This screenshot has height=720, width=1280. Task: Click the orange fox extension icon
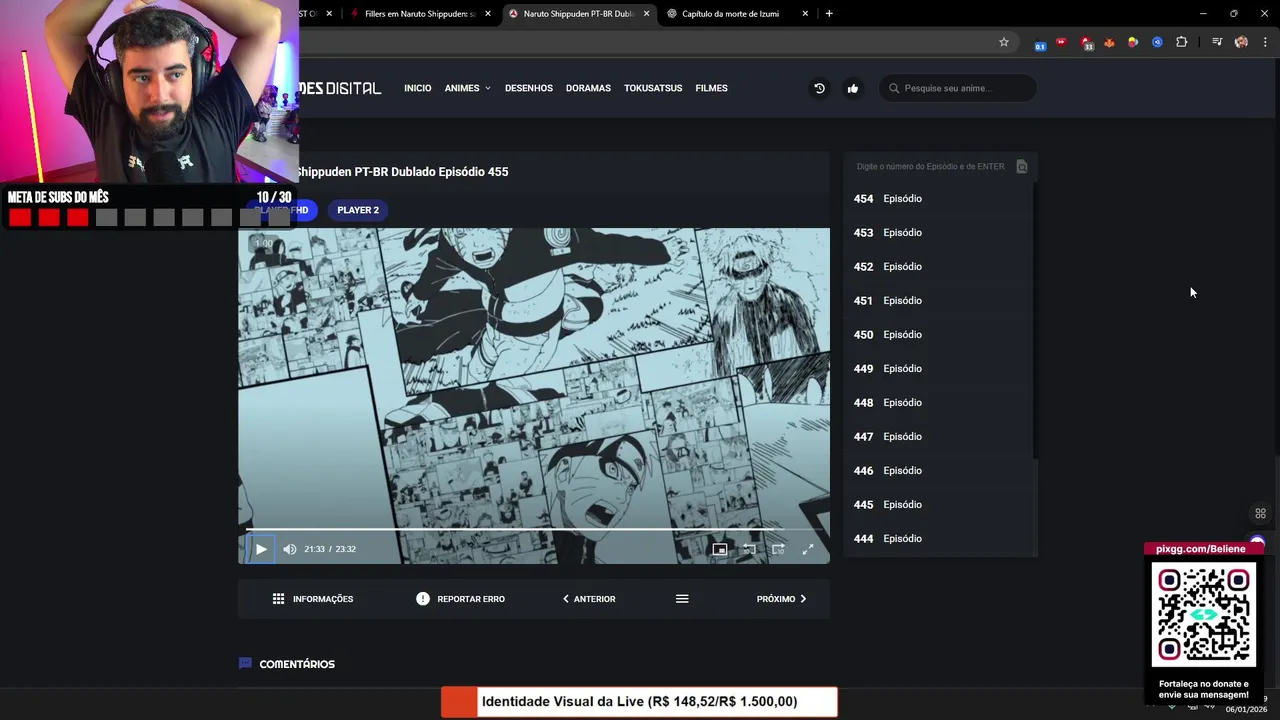(1109, 42)
